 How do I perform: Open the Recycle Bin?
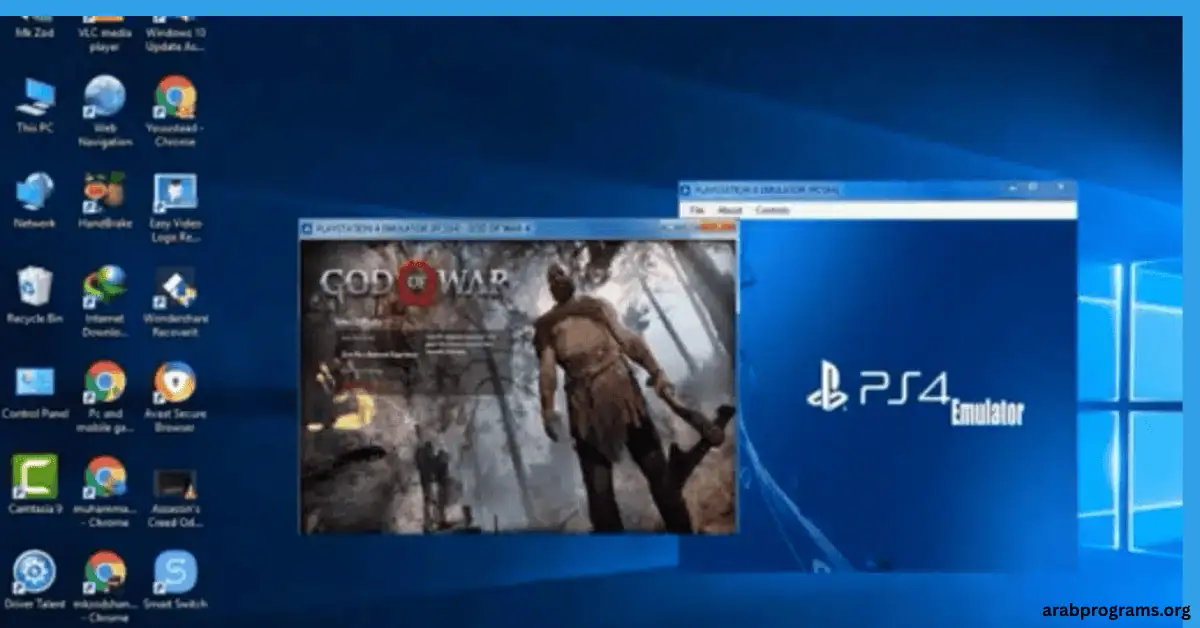point(36,294)
